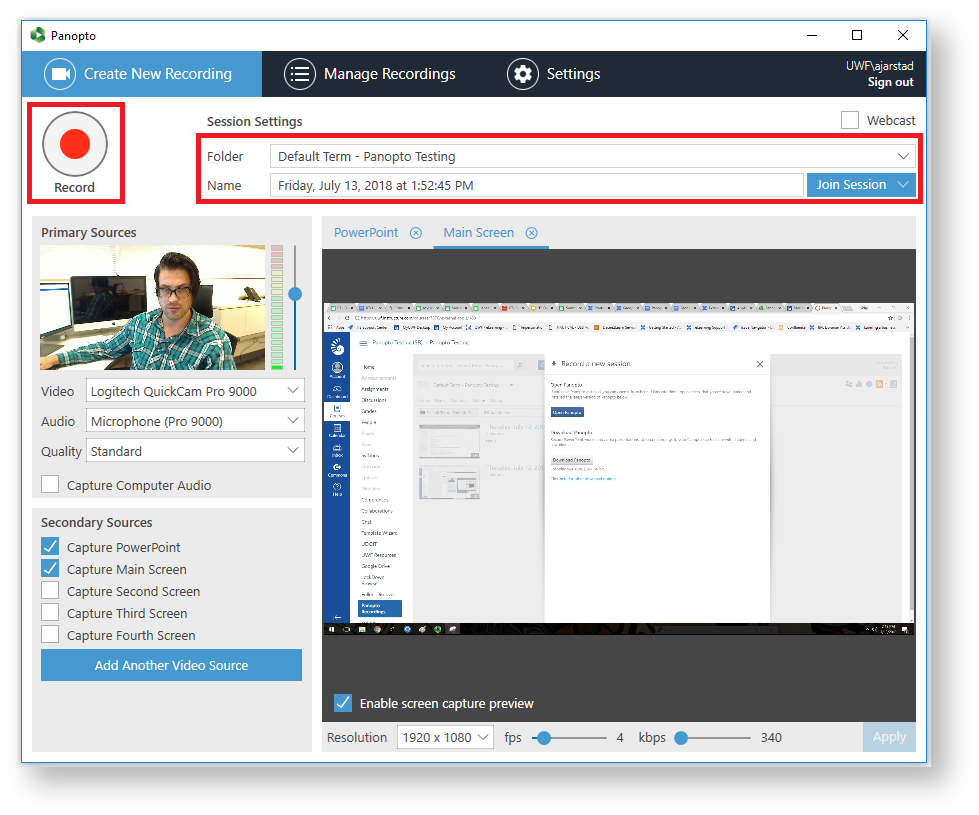This screenshot has height=815, width=979.
Task: Click the gear icon beside Settings
Action: [x=523, y=74]
